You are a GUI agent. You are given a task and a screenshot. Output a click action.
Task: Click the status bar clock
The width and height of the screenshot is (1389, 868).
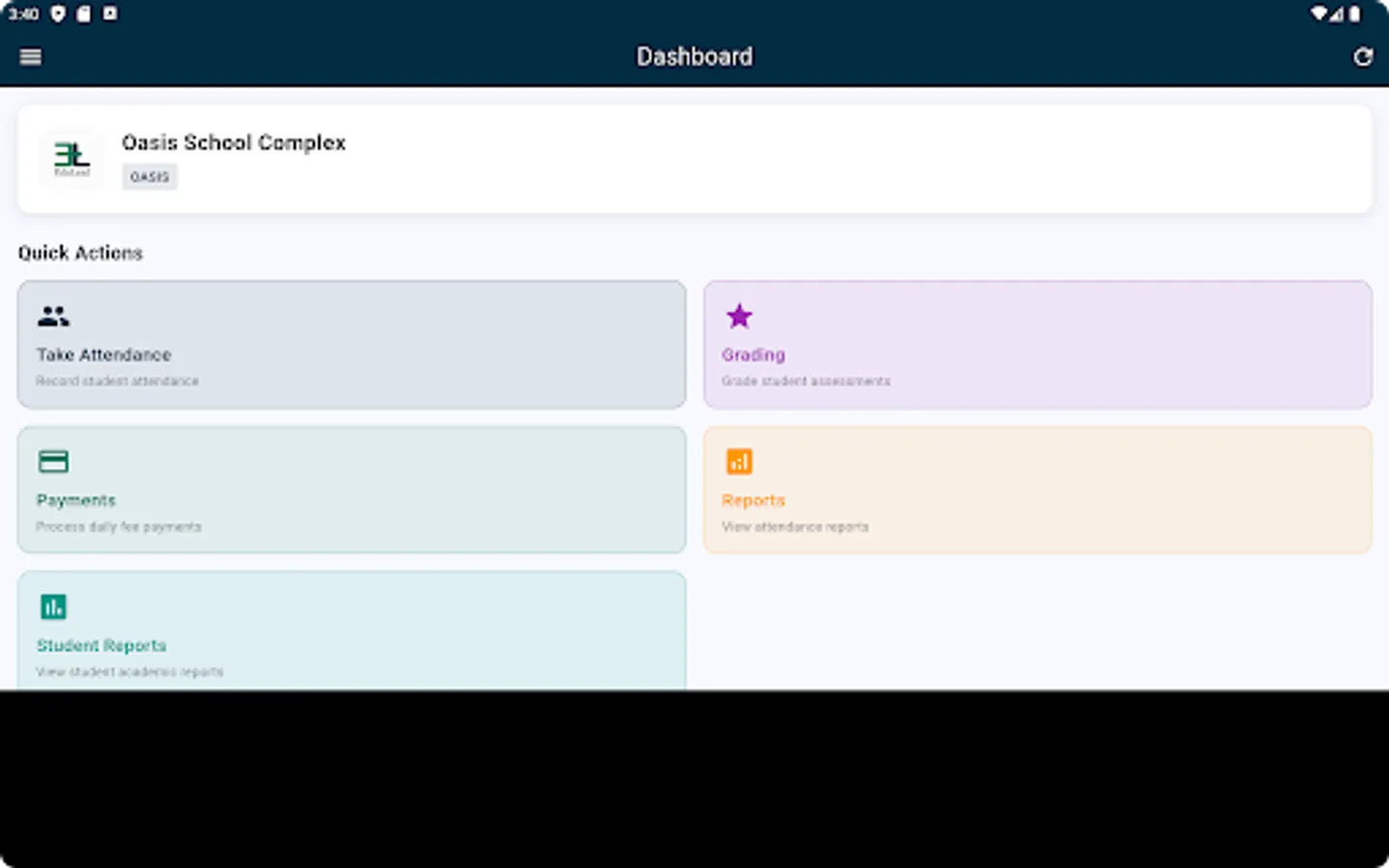(x=23, y=14)
